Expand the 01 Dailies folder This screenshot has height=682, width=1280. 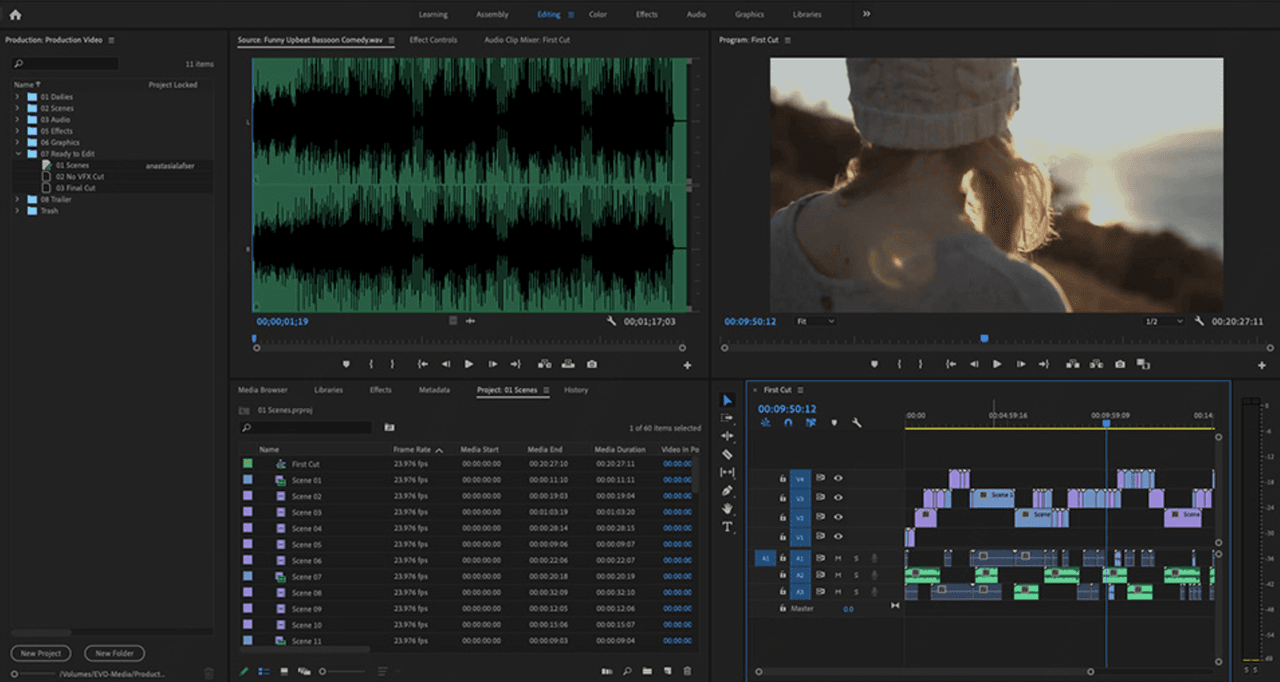pos(17,97)
